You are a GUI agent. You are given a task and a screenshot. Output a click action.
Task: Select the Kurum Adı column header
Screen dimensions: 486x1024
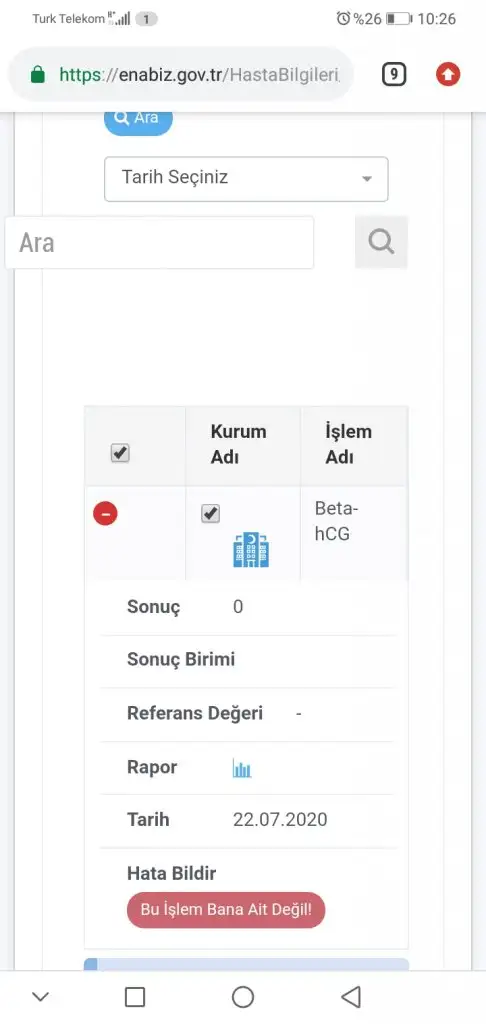pos(238,445)
